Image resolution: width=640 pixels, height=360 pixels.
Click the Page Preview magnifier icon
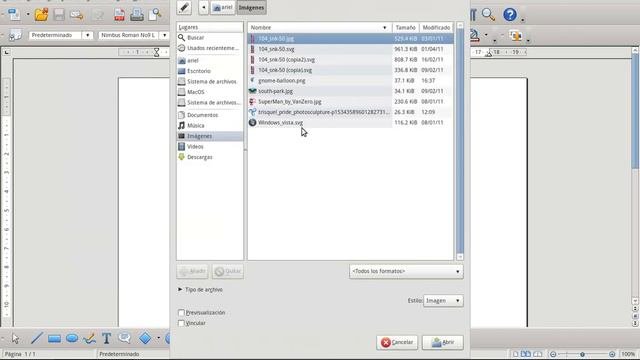[155, 15]
